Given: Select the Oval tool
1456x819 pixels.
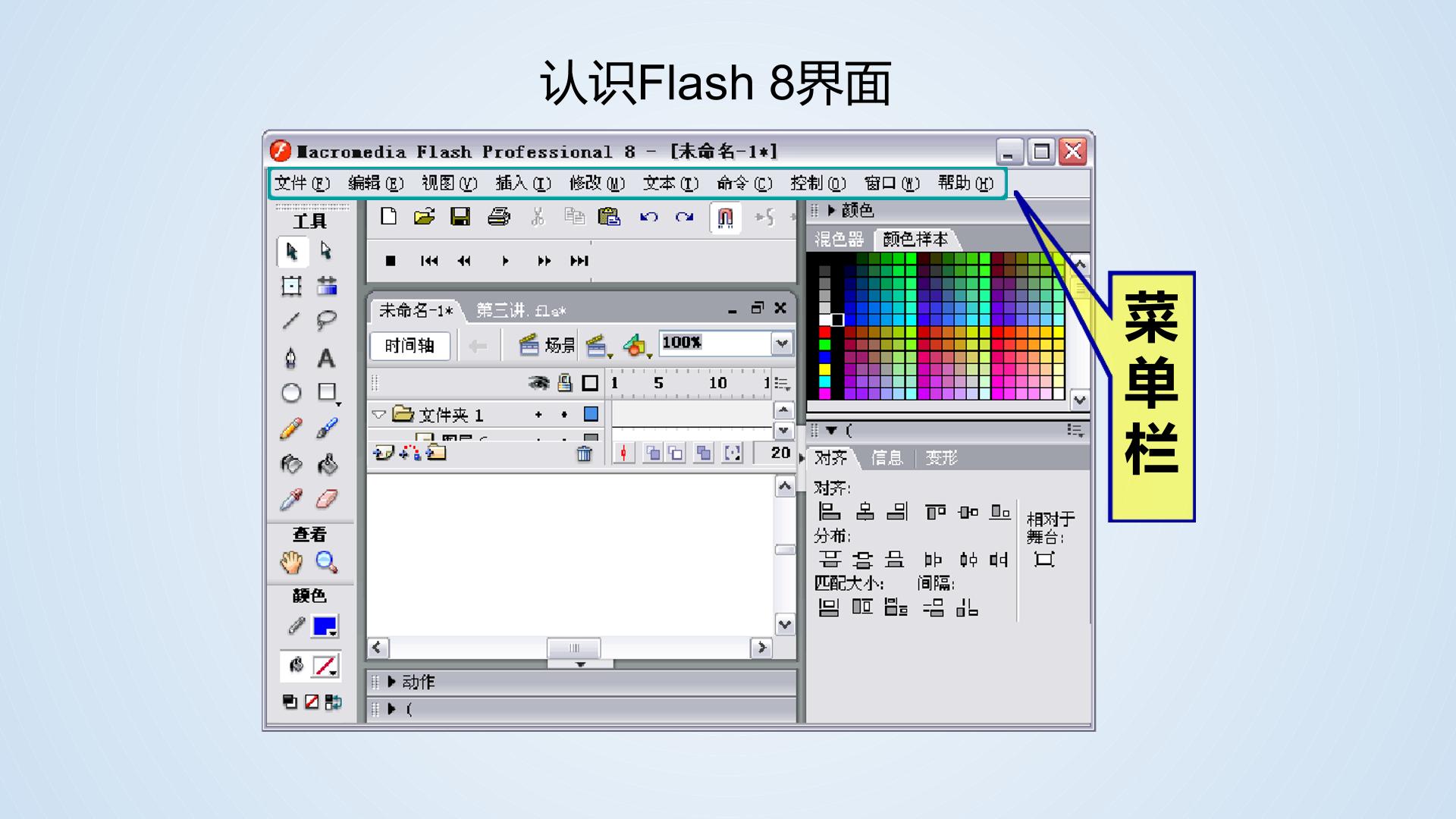Looking at the screenshot, I should click(x=291, y=393).
